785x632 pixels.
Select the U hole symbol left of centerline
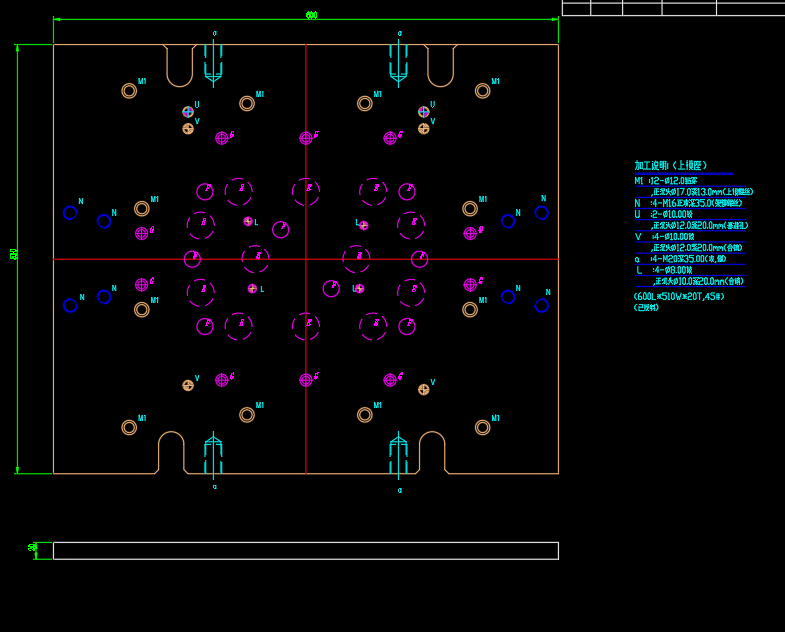tap(188, 112)
